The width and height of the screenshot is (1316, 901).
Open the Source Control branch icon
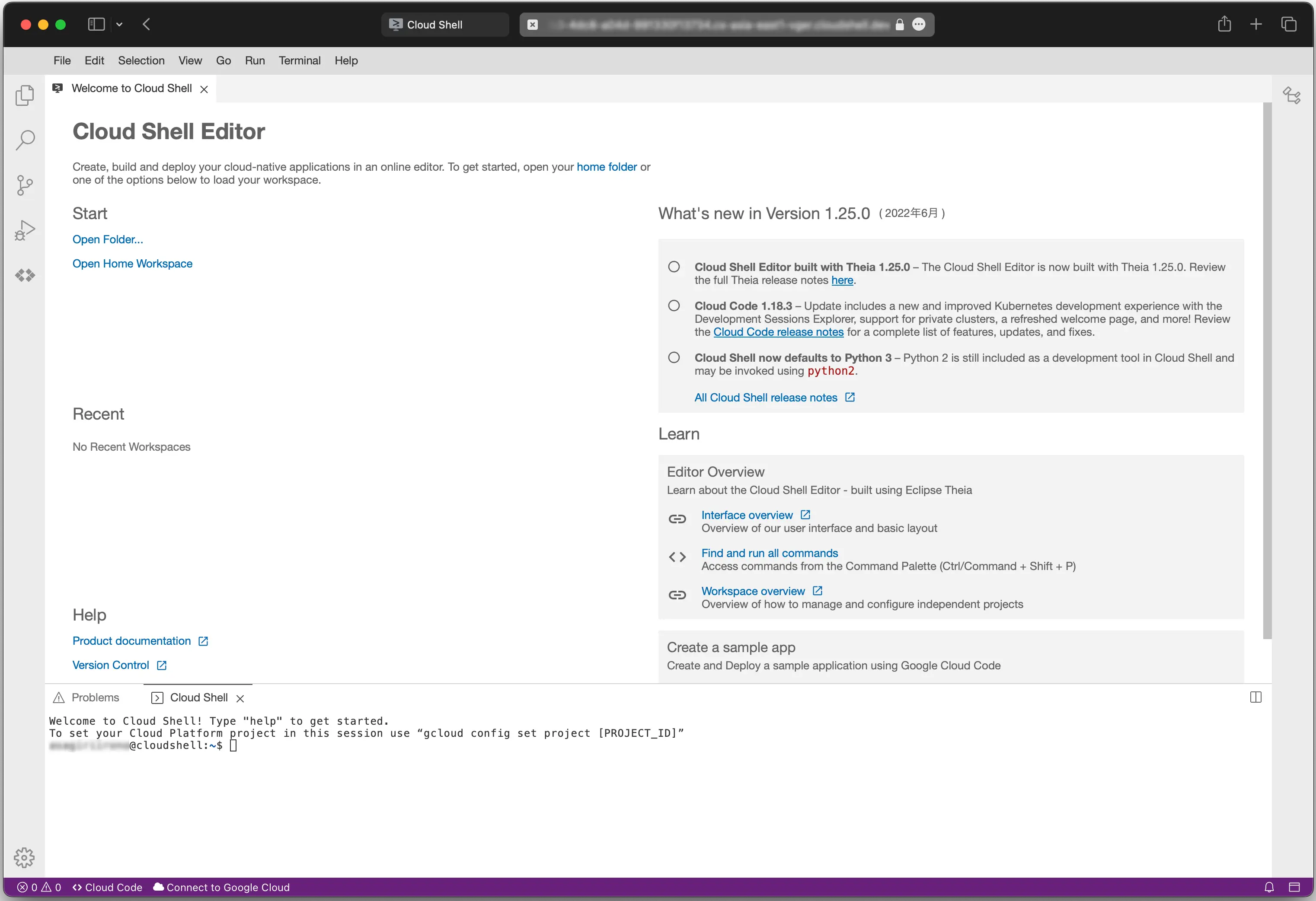[x=24, y=185]
